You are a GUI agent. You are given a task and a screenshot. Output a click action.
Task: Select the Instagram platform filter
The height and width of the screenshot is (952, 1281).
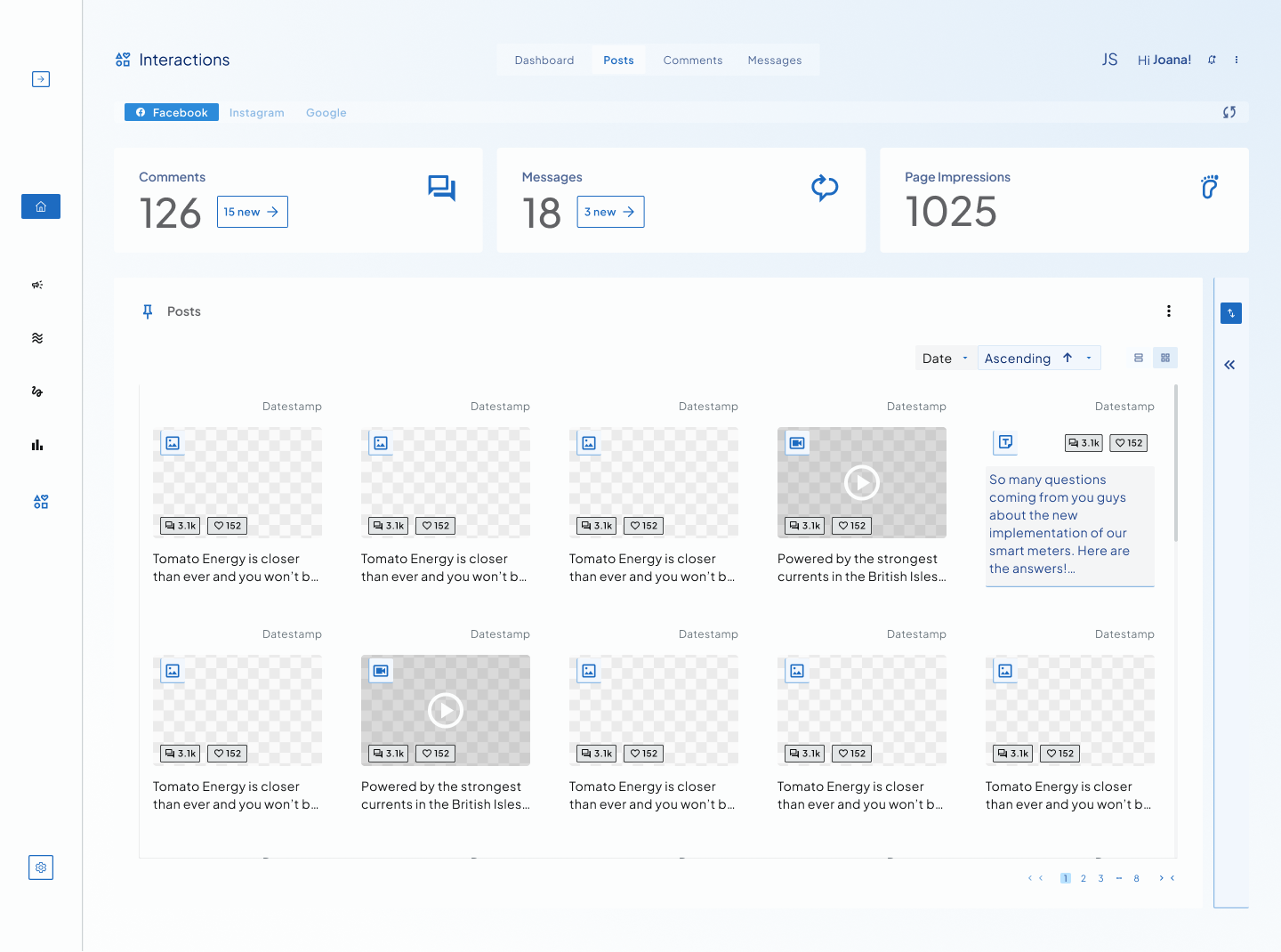click(257, 112)
